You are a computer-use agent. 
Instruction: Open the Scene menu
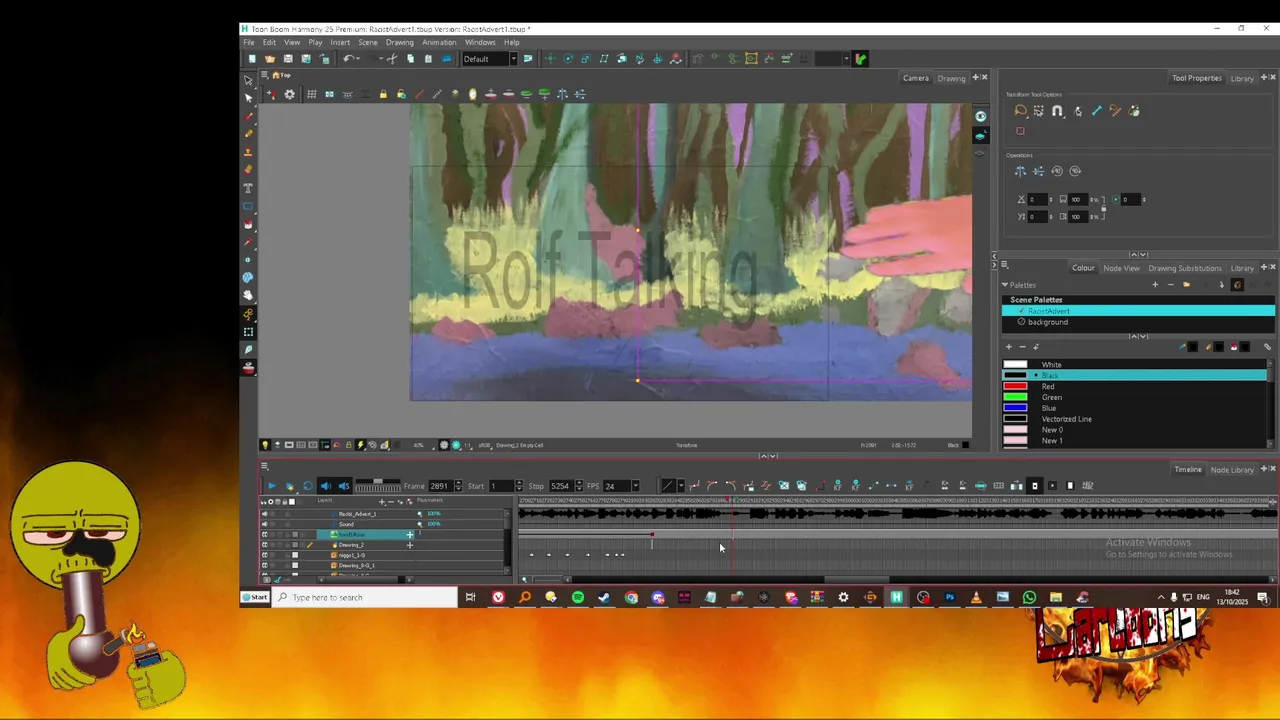[x=368, y=42]
